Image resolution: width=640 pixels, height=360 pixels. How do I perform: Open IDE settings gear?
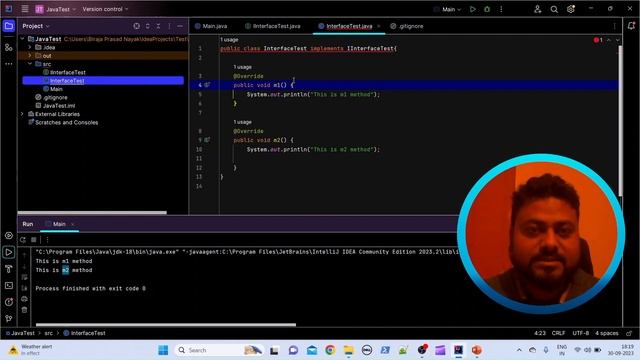point(571,9)
